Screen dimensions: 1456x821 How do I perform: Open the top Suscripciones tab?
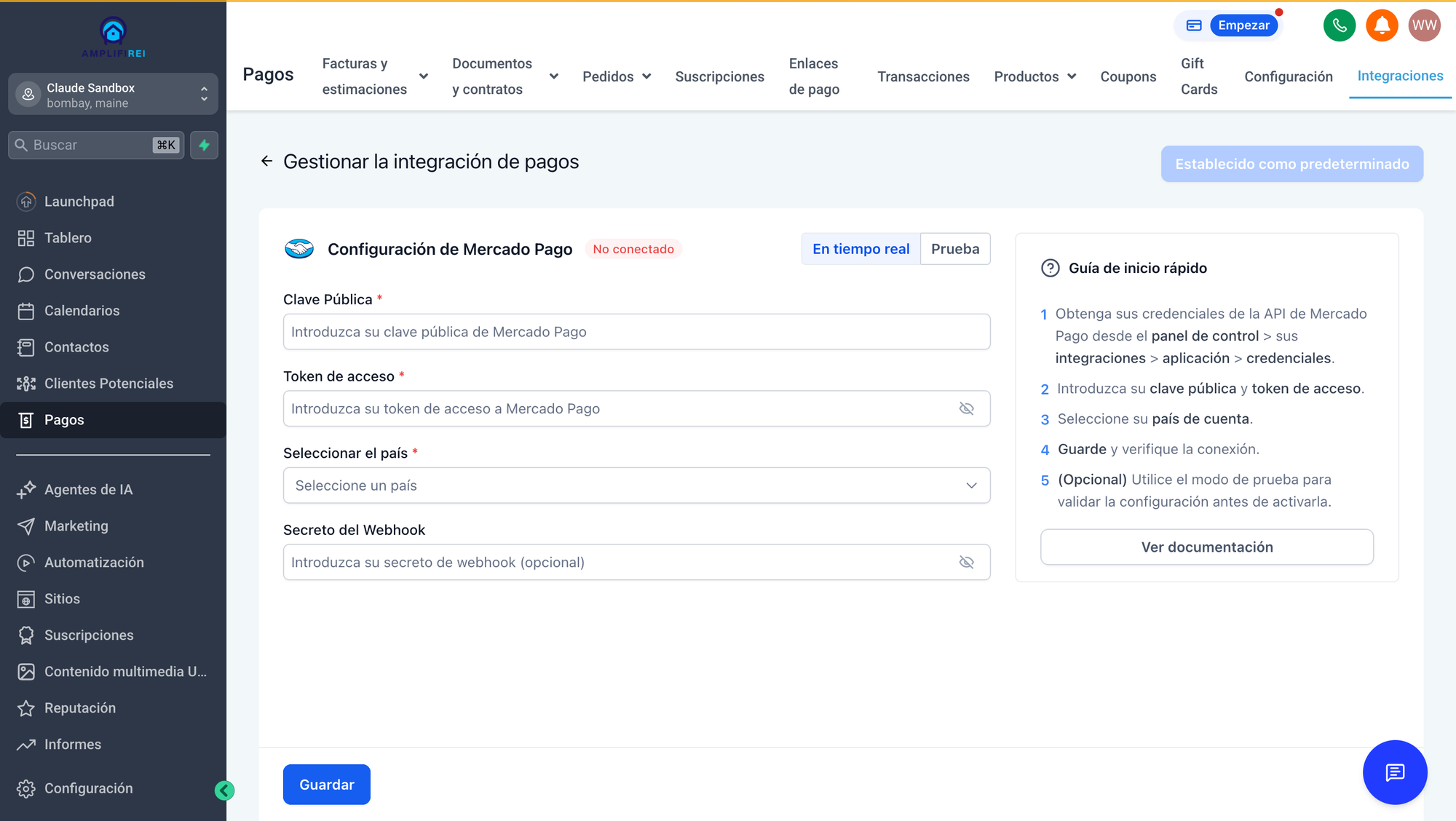click(x=719, y=76)
